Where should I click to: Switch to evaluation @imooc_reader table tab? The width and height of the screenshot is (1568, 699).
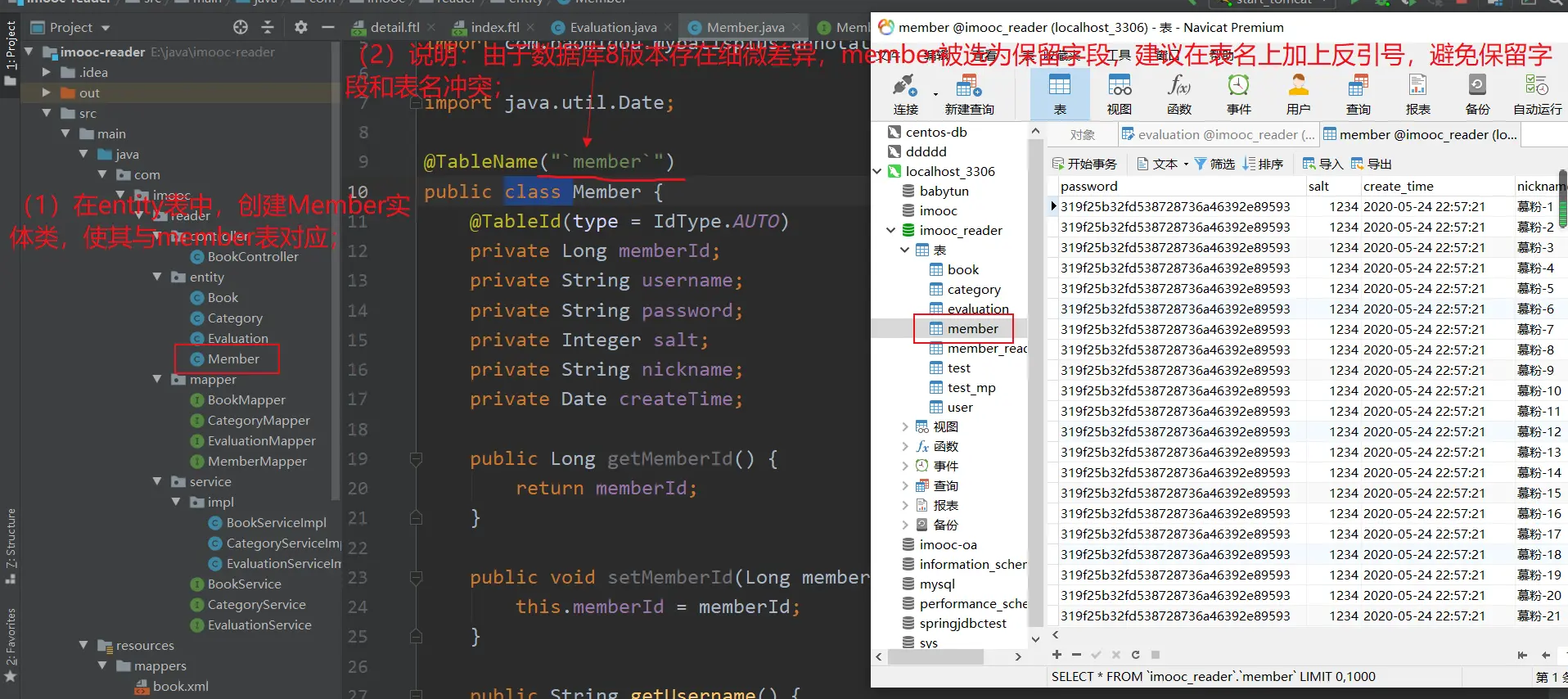tap(1218, 135)
